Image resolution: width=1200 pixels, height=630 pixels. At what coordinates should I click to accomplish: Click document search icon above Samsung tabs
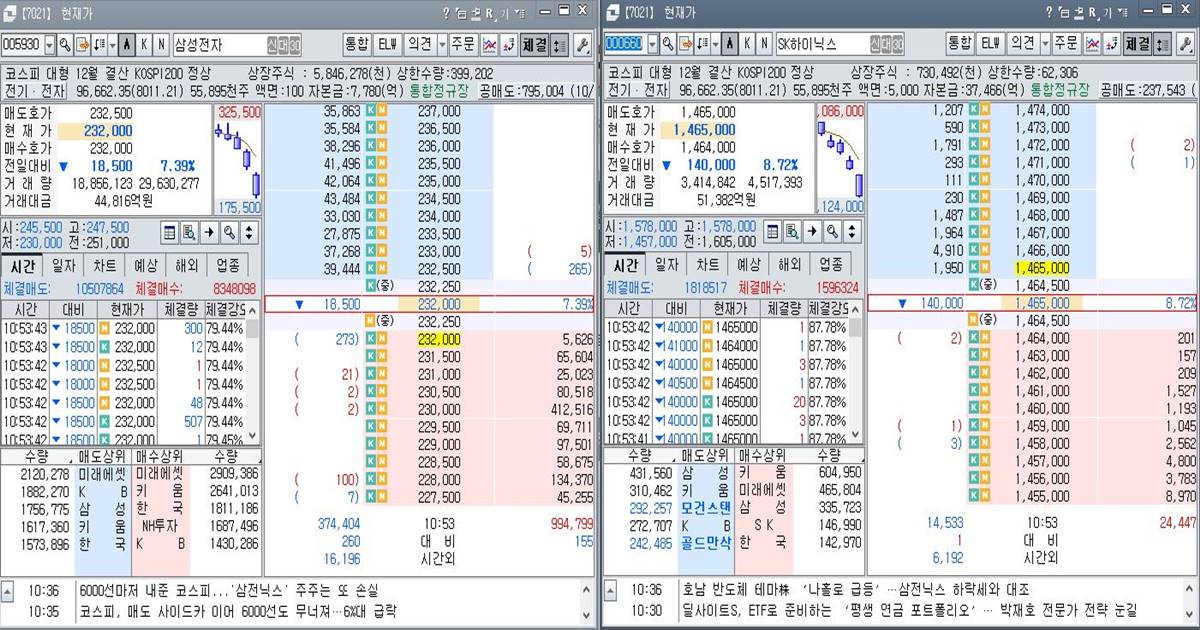(189, 232)
